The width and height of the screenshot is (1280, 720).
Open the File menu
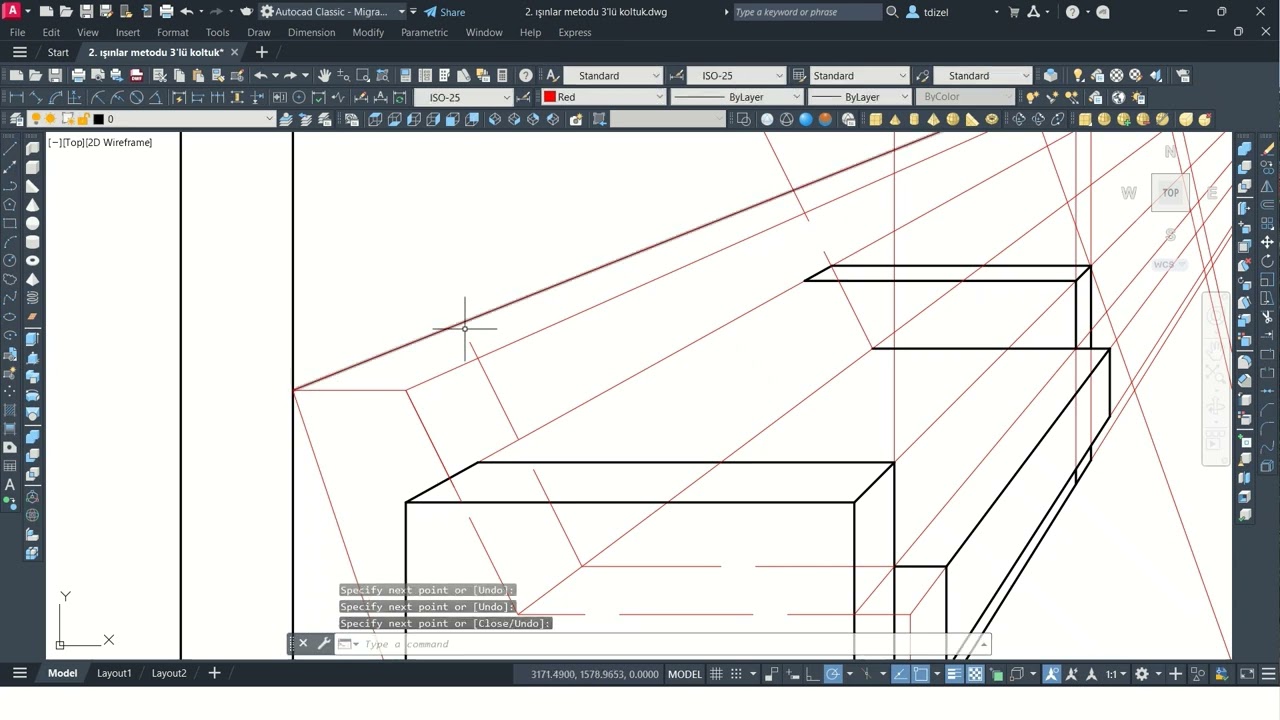click(x=17, y=32)
